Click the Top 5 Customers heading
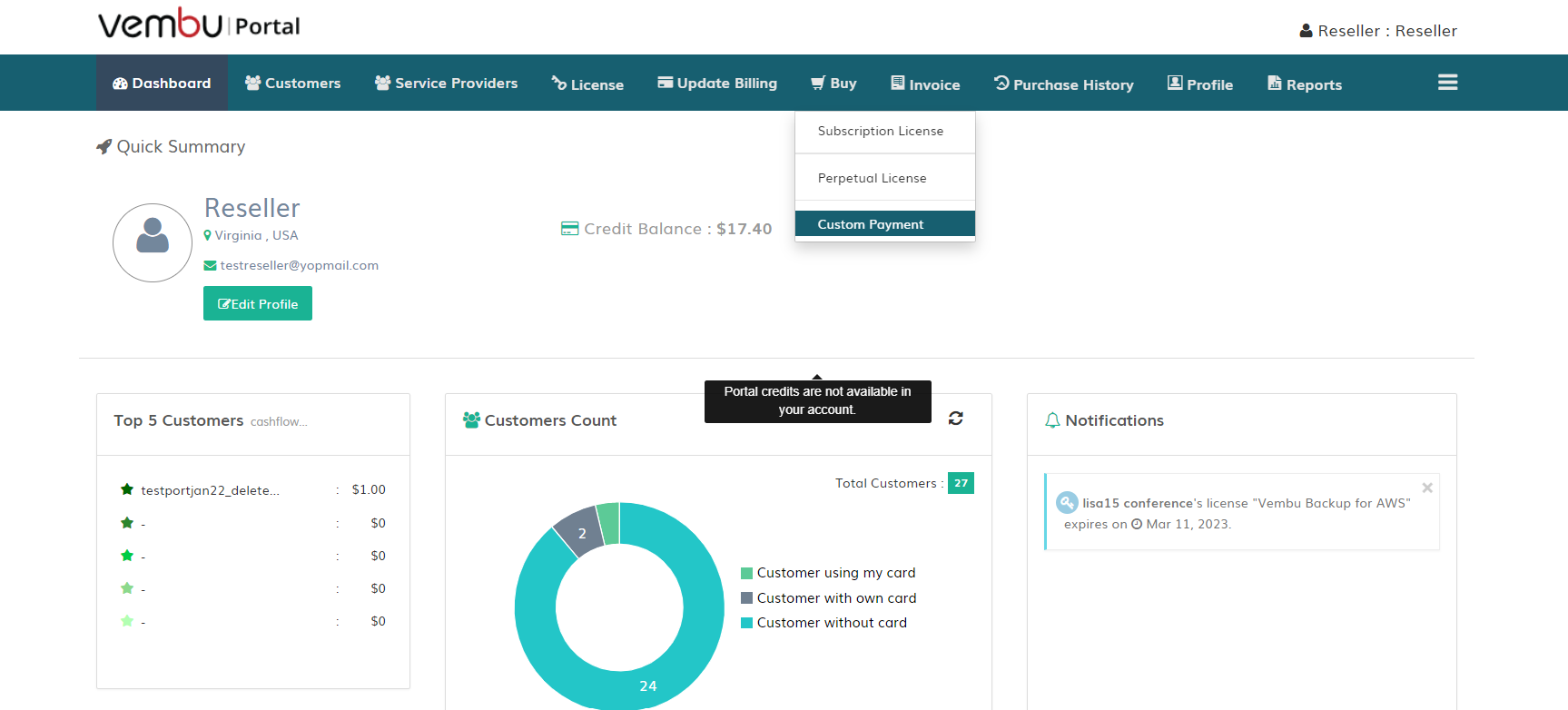The height and width of the screenshot is (710, 1568). tap(179, 420)
